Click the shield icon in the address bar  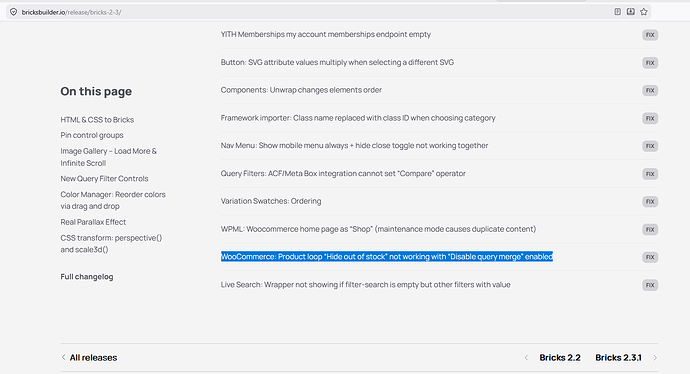(14, 12)
